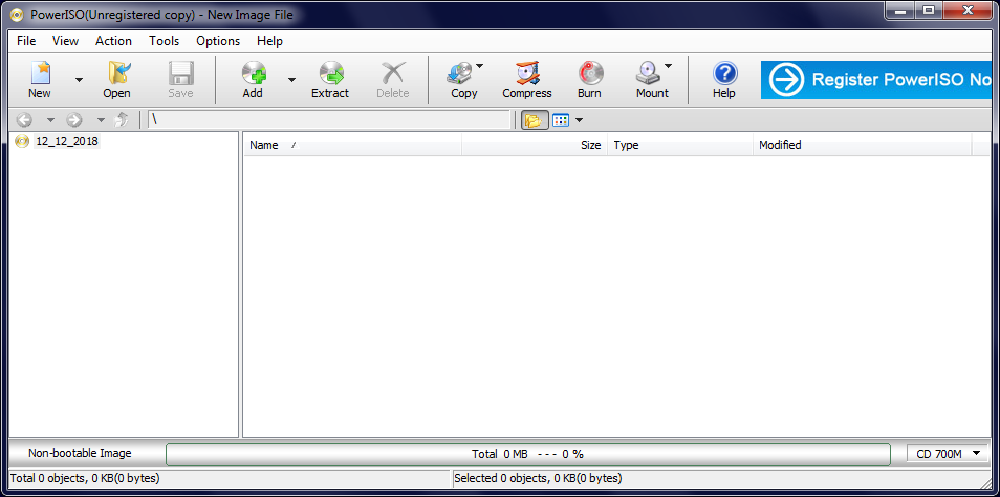Screen dimensions: 1000x497
Task: Click the Forward navigation arrow icon
Action: tap(74, 120)
